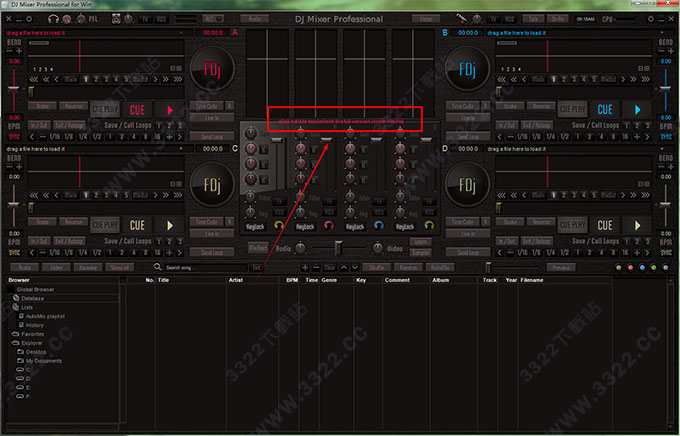Click the headphones icon in the top toolbar
Image resolution: width=680 pixels, height=436 pixels.
tap(53, 19)
